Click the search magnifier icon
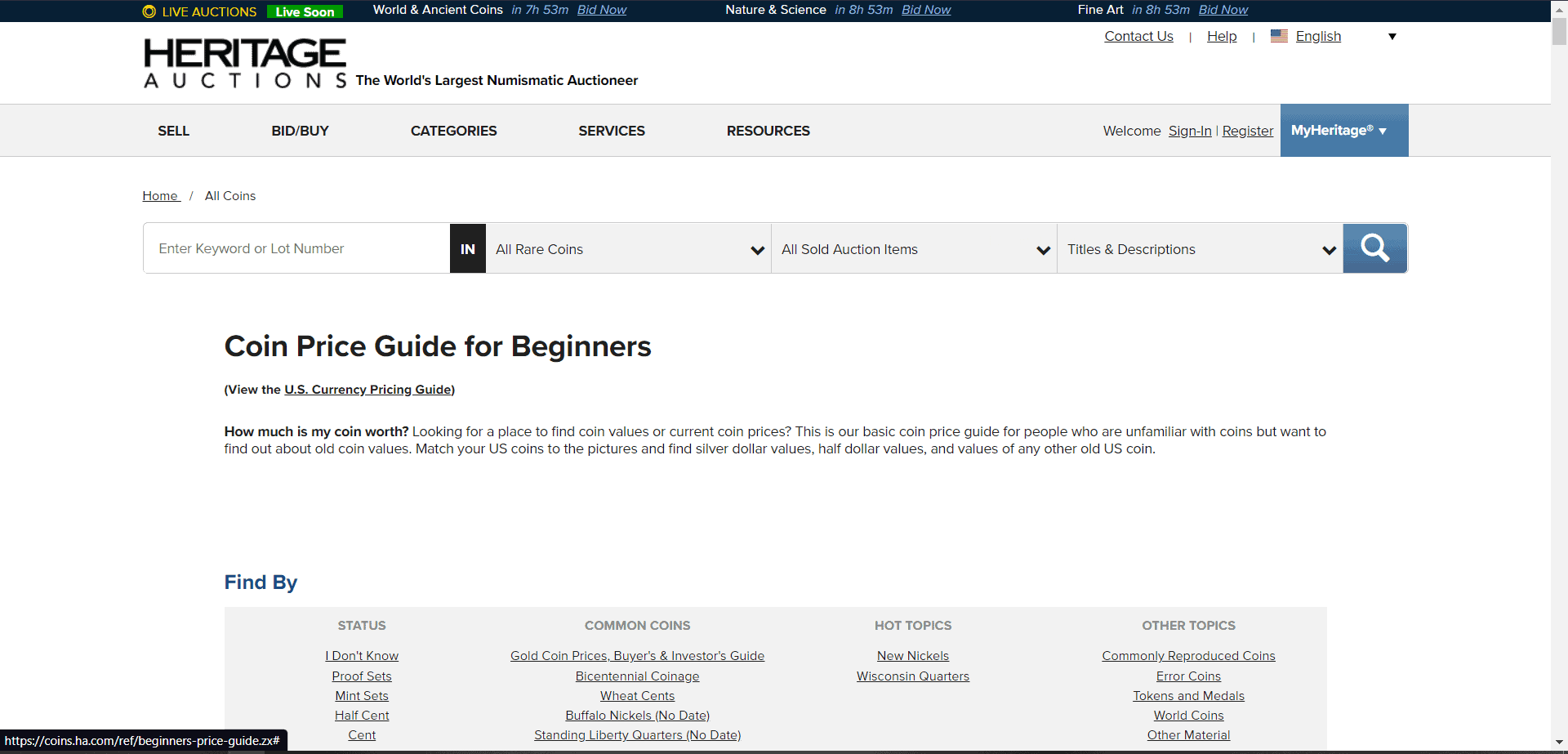 point(1374,248)
